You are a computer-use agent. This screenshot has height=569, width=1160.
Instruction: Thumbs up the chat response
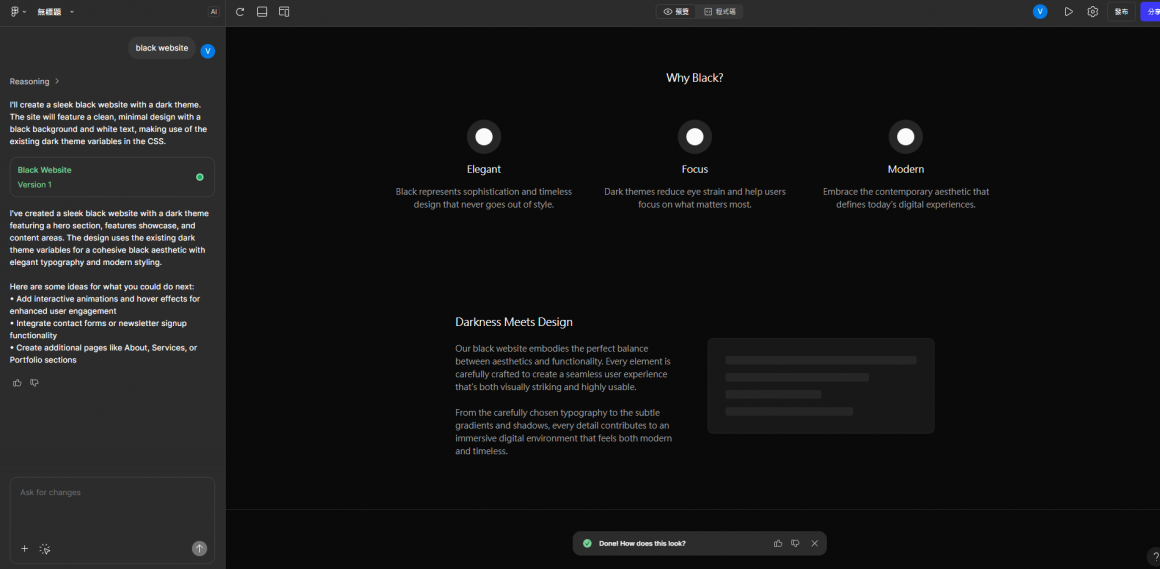tap(17, 383)
